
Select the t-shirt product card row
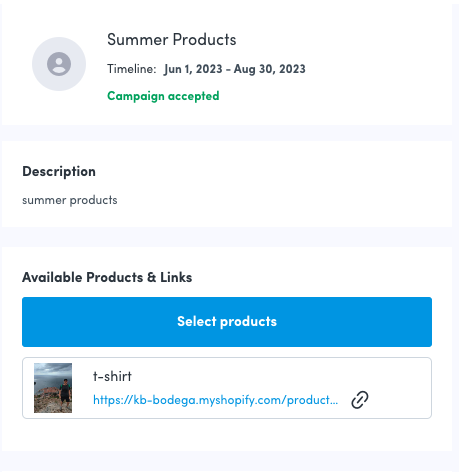click(227, 388)
